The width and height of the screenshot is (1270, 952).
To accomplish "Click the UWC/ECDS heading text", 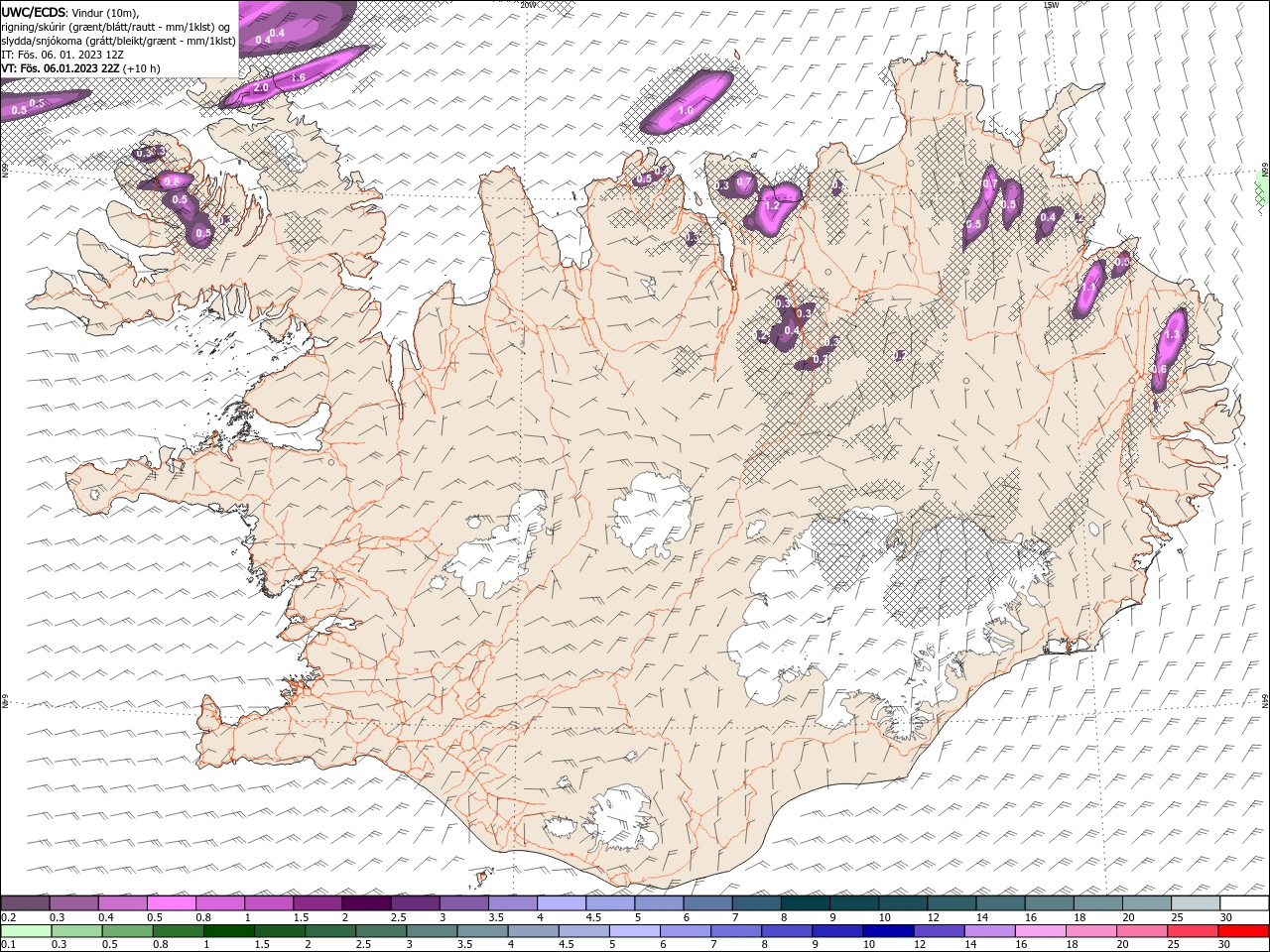I will [x=34, y=11].
